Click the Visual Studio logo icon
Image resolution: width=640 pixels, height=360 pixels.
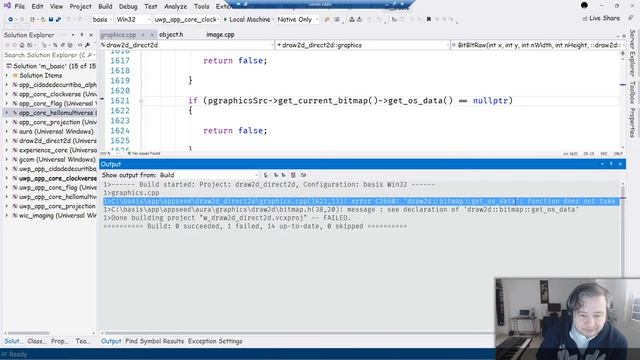(7, 6)
